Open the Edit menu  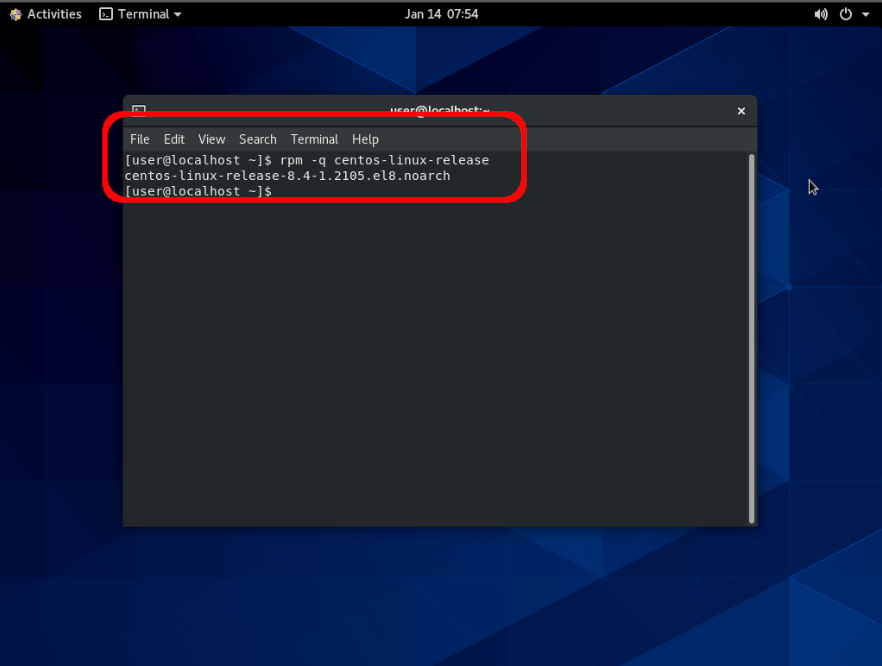(x=174, y=139)
